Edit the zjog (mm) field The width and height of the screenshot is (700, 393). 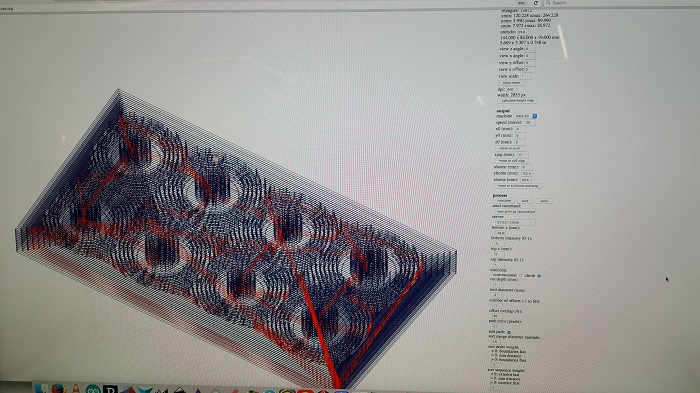tap(523, 155)
